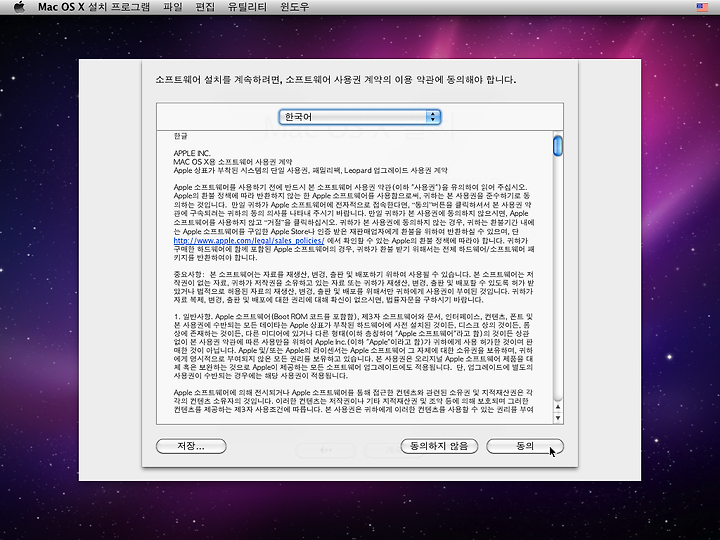
Task: Open the 편집 menu
Action: (x=205, y=7)
